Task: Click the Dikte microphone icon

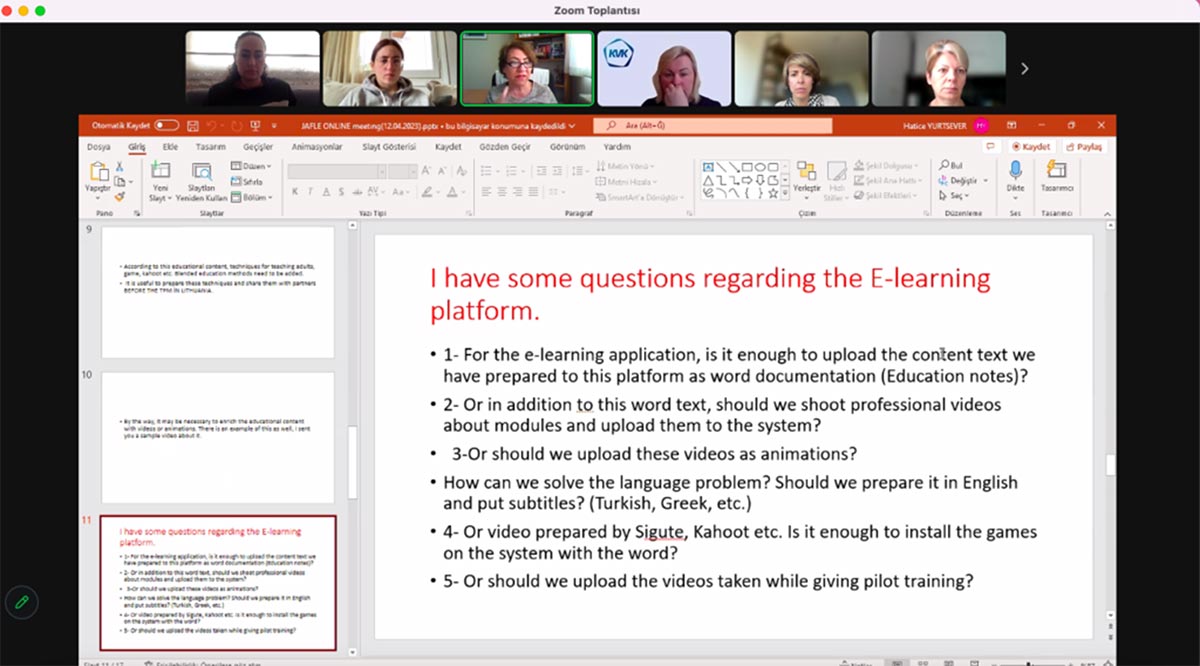Action: click(1015, 172)
